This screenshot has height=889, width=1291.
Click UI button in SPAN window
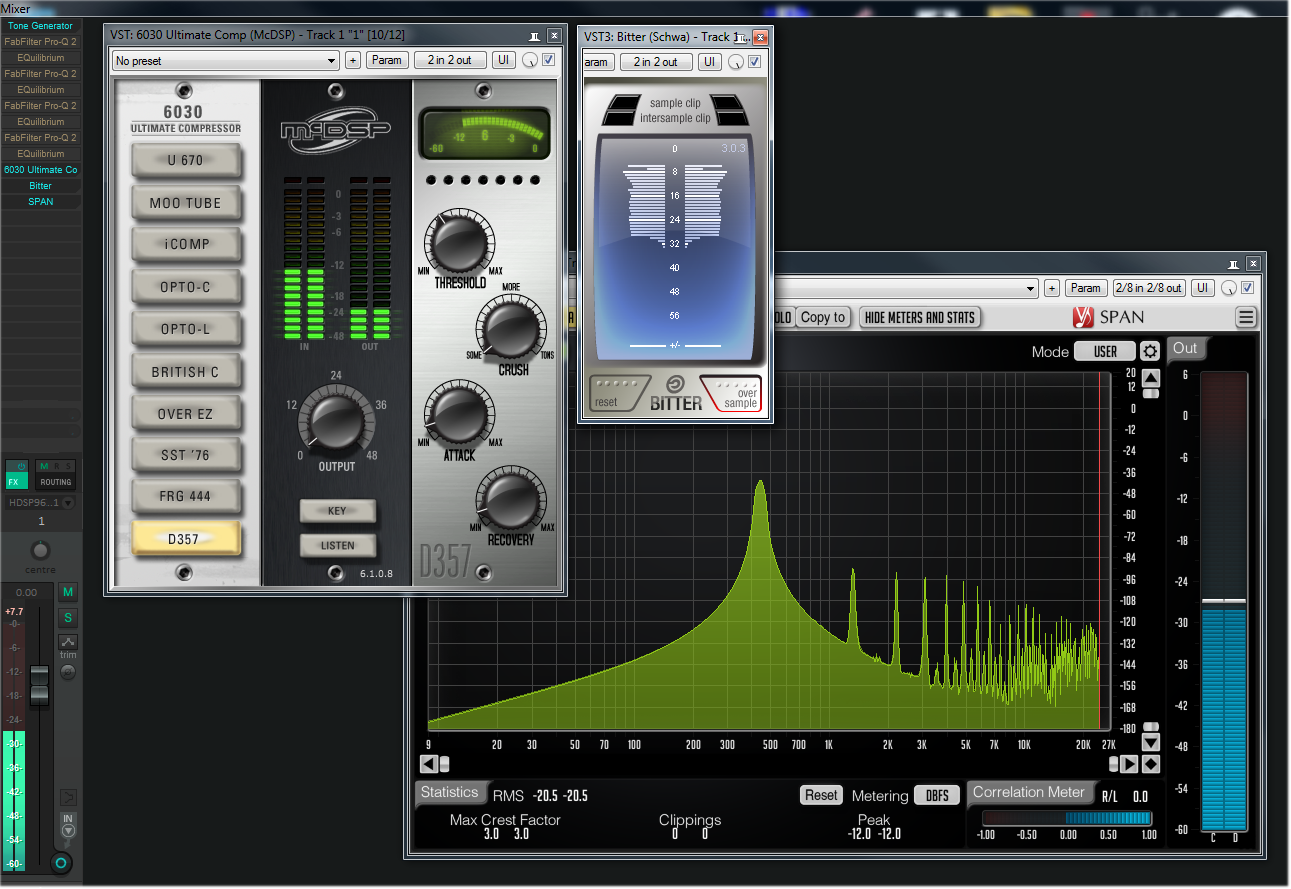pyautogui.click(x=1202, y=288)
